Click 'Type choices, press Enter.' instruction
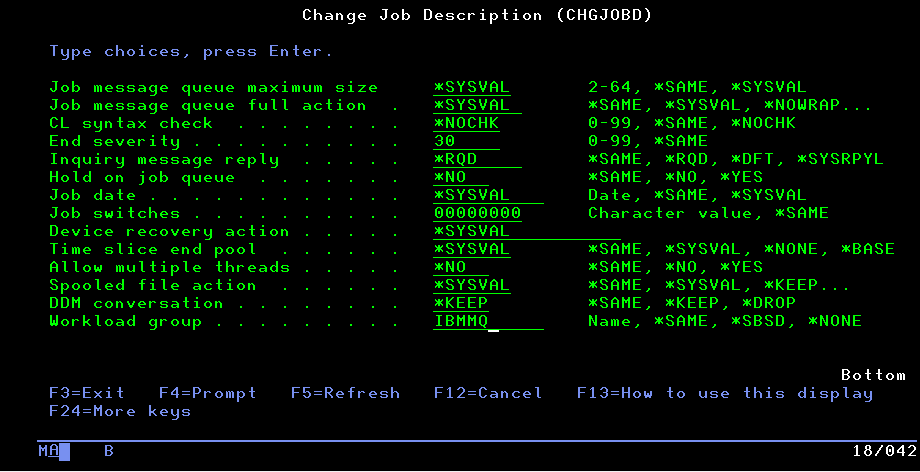920x472 pixels. click(x=191, y=51)
